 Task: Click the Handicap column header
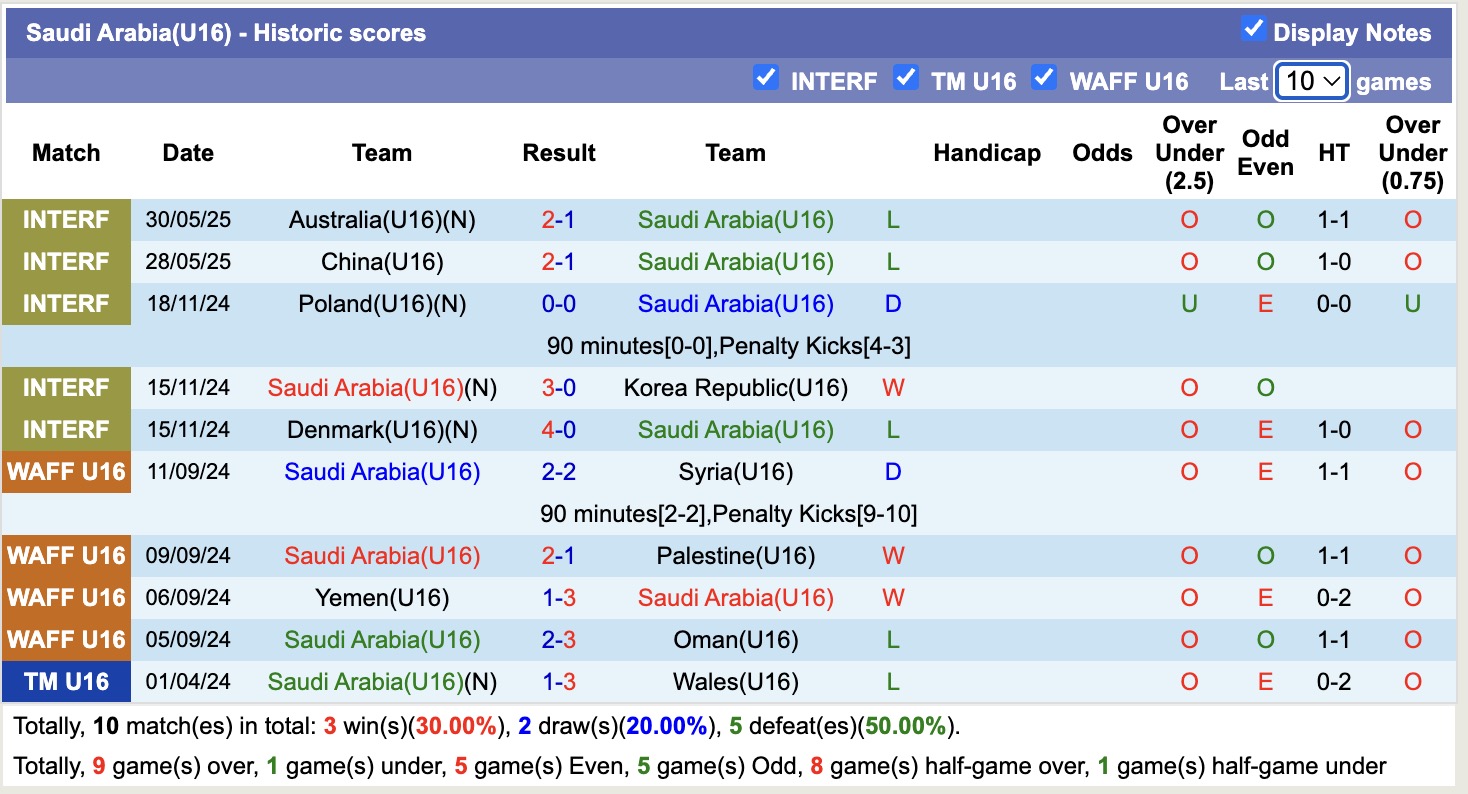point(987,152)
